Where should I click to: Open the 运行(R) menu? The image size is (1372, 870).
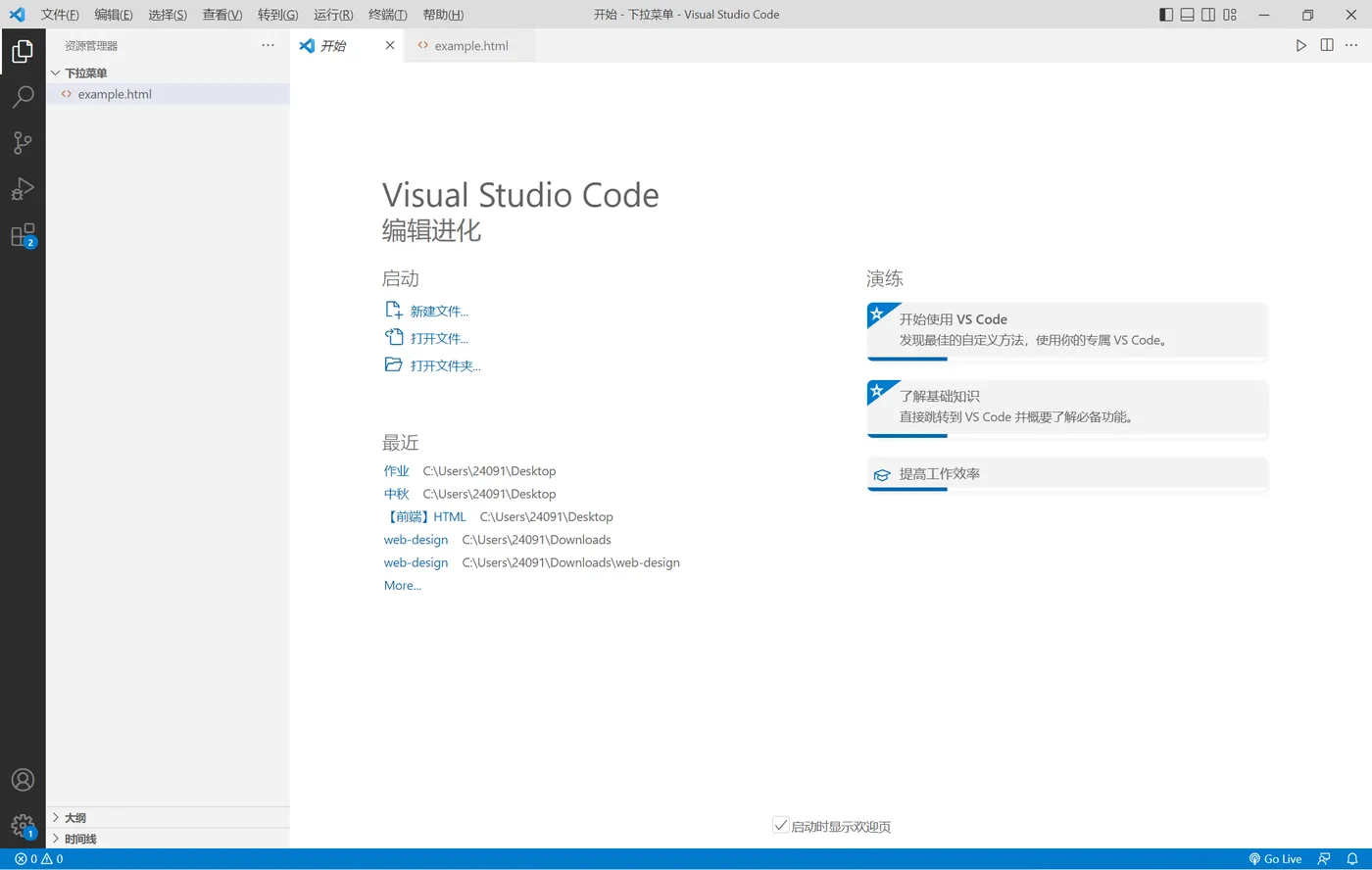click(333, 15)
